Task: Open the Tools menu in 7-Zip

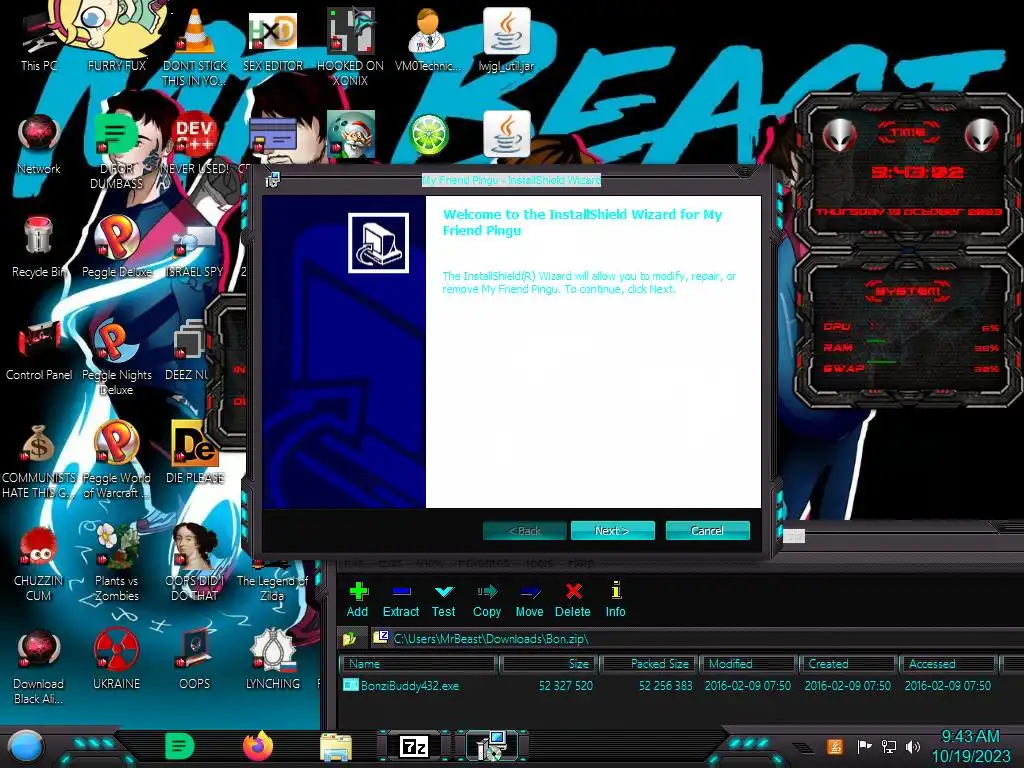Action: tap(539, 562)
